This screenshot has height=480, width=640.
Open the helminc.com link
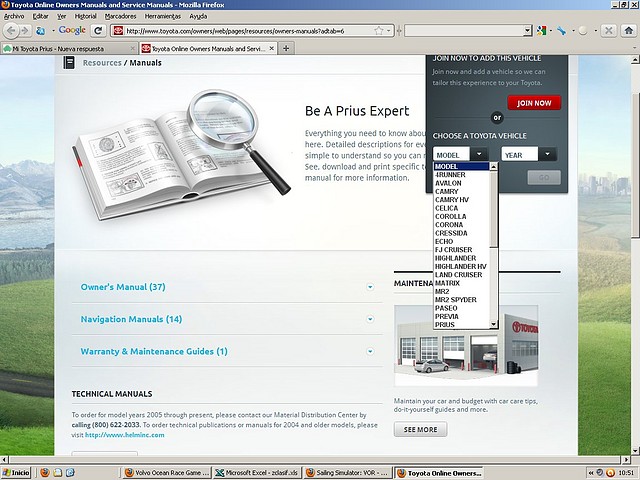pos(124,435)
